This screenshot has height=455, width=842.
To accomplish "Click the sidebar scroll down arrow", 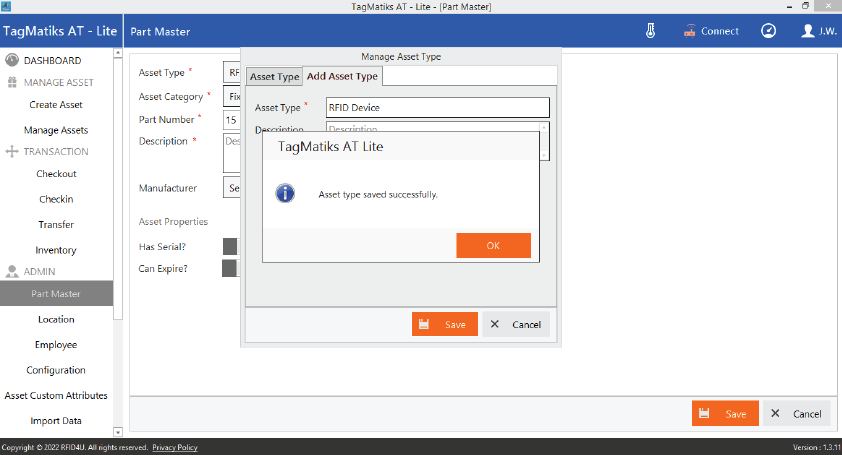I will pos(119,432).
